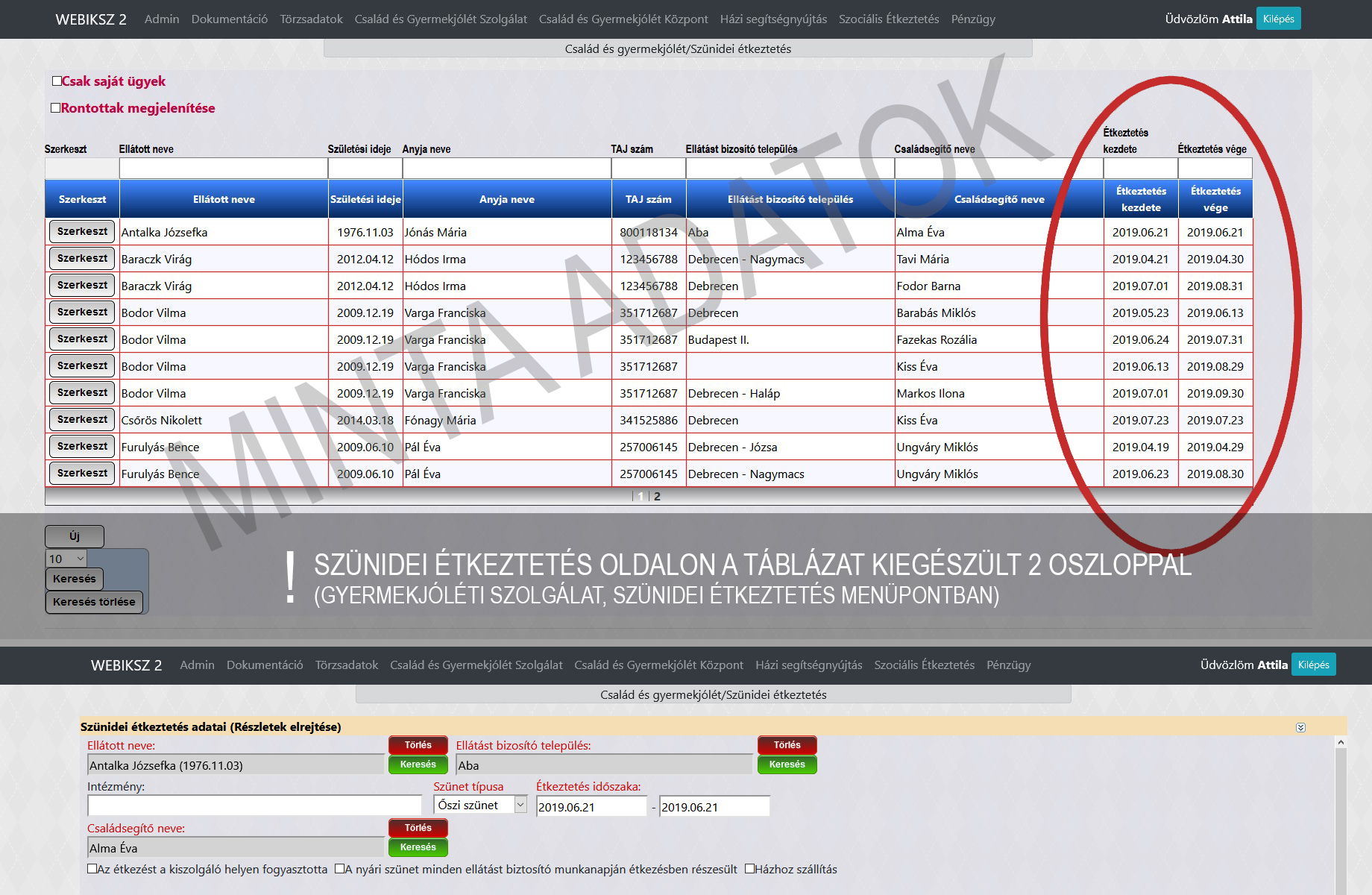Image resolution: width=1372 pixels, height=895 pixels.
Task: Create a new entry with the Új button
Action: click(75, 536)
